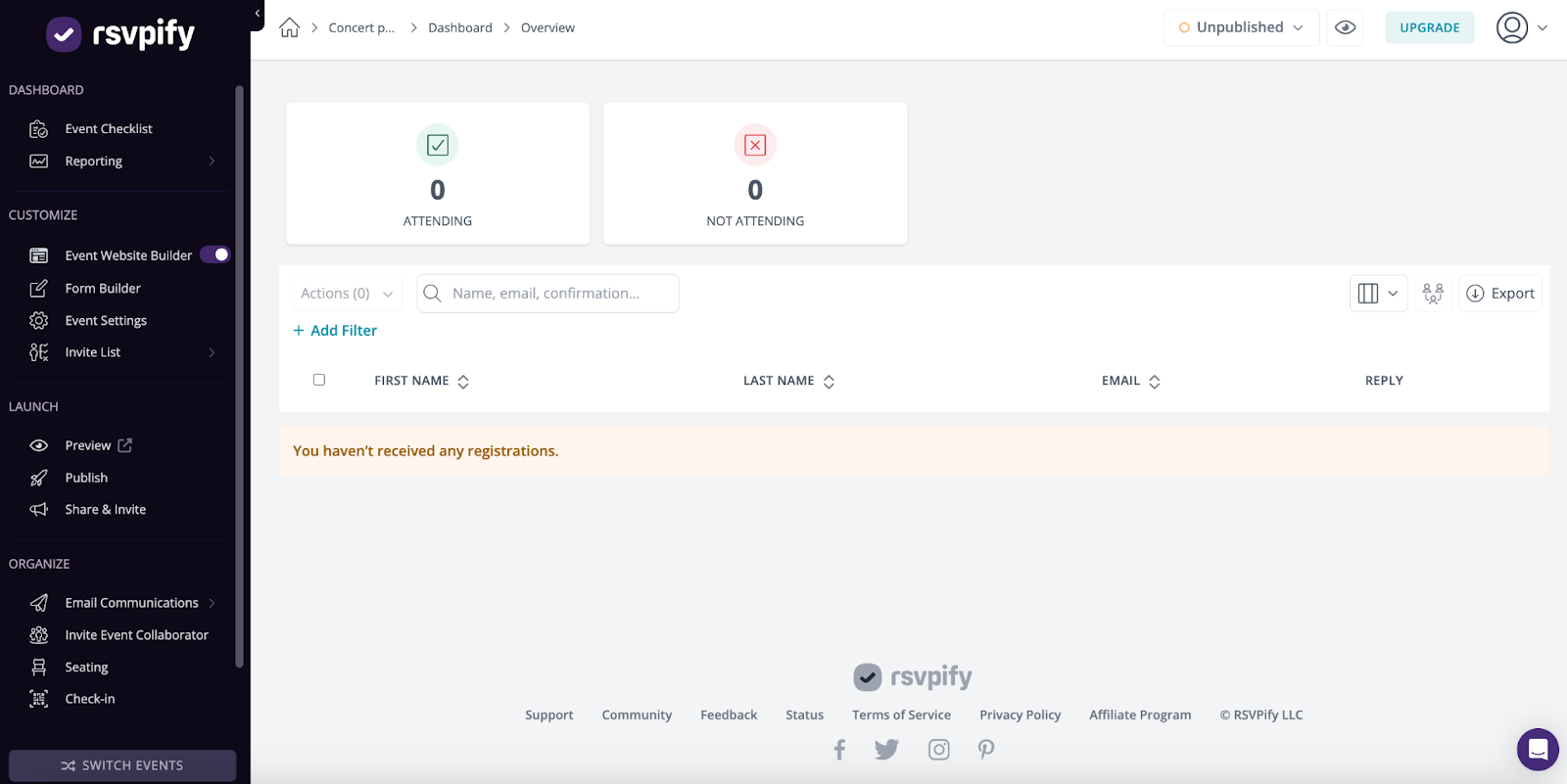Click the Add Filter link
The width and height of the screenshot is (1567, 784).
coord(335,331)
